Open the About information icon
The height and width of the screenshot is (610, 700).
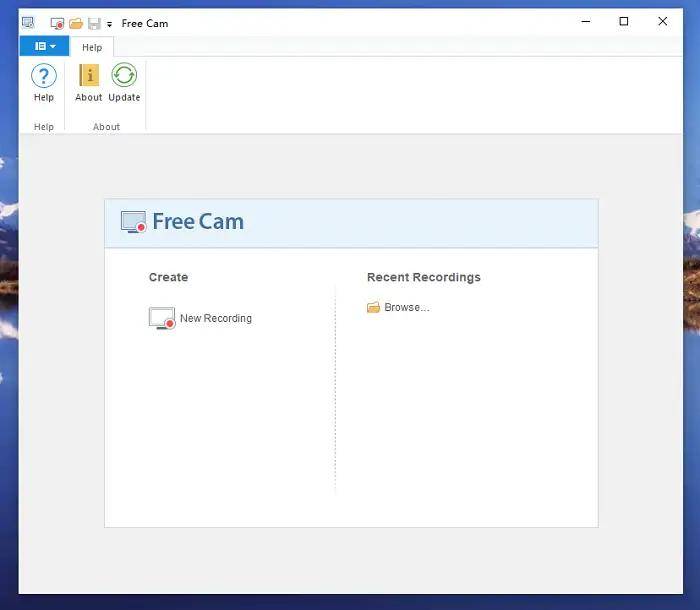pos(88,83)
